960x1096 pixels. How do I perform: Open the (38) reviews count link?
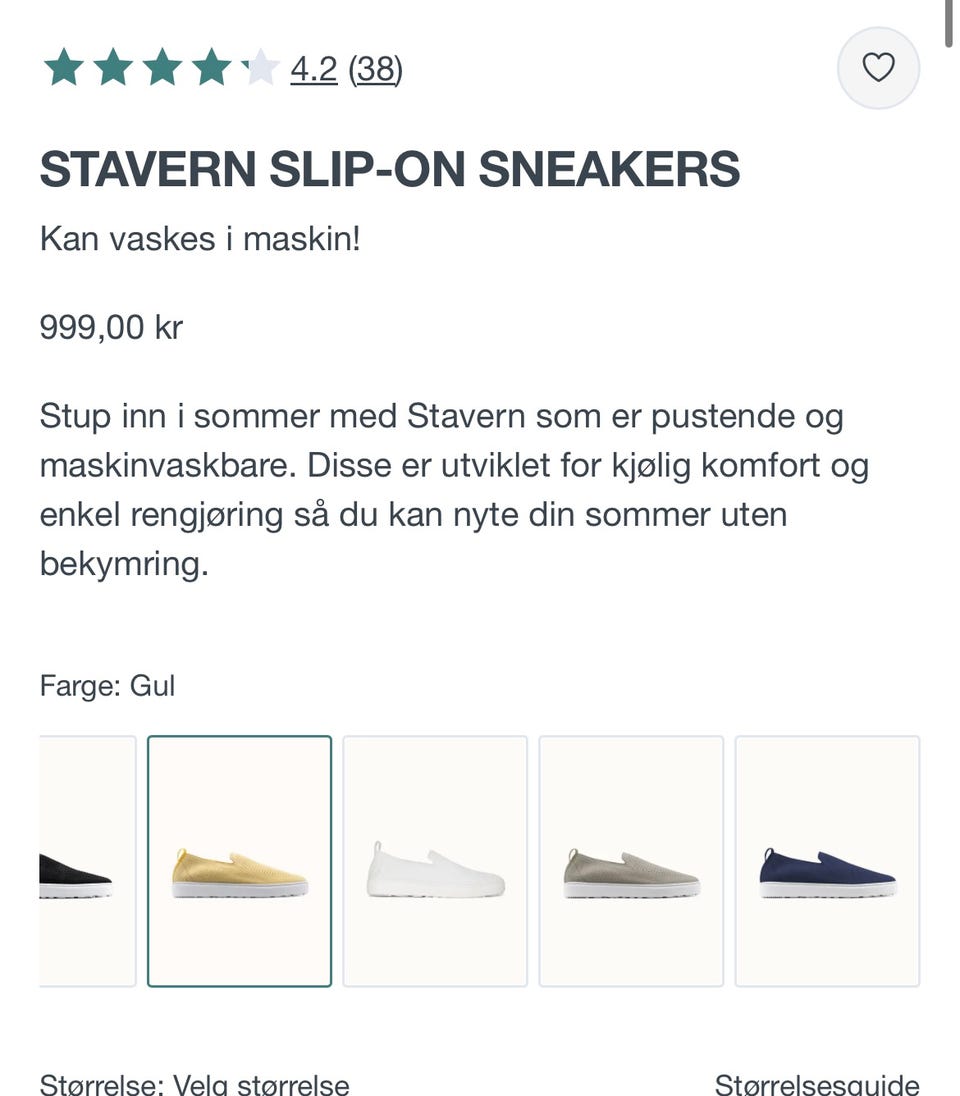coord(375,69)
